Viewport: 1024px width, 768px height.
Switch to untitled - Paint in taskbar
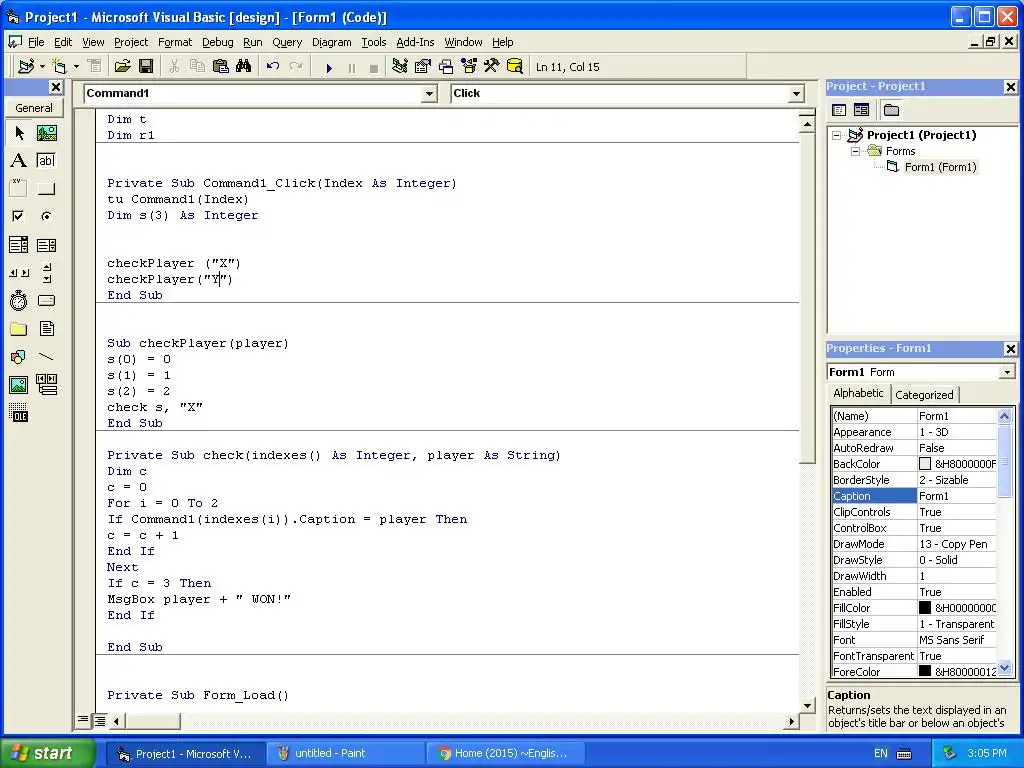click(345, 753)
